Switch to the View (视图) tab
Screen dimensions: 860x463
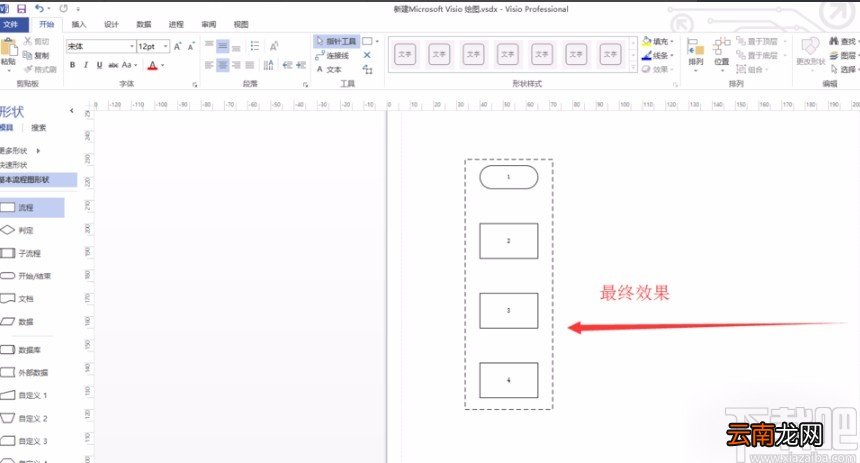241,24
